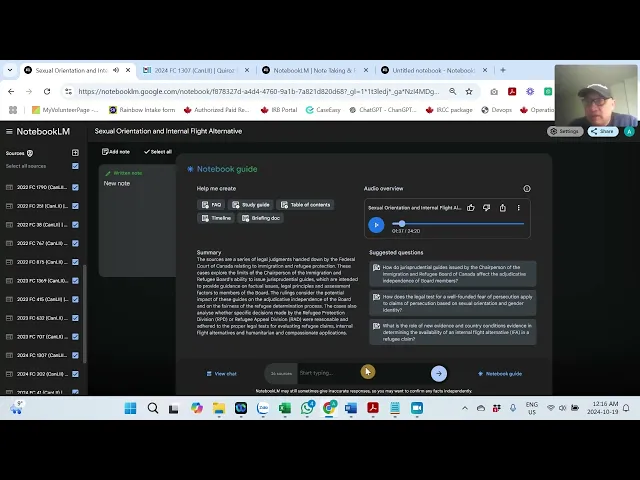Open Chrome apps grid in bookmarks bar

point(13,110)
